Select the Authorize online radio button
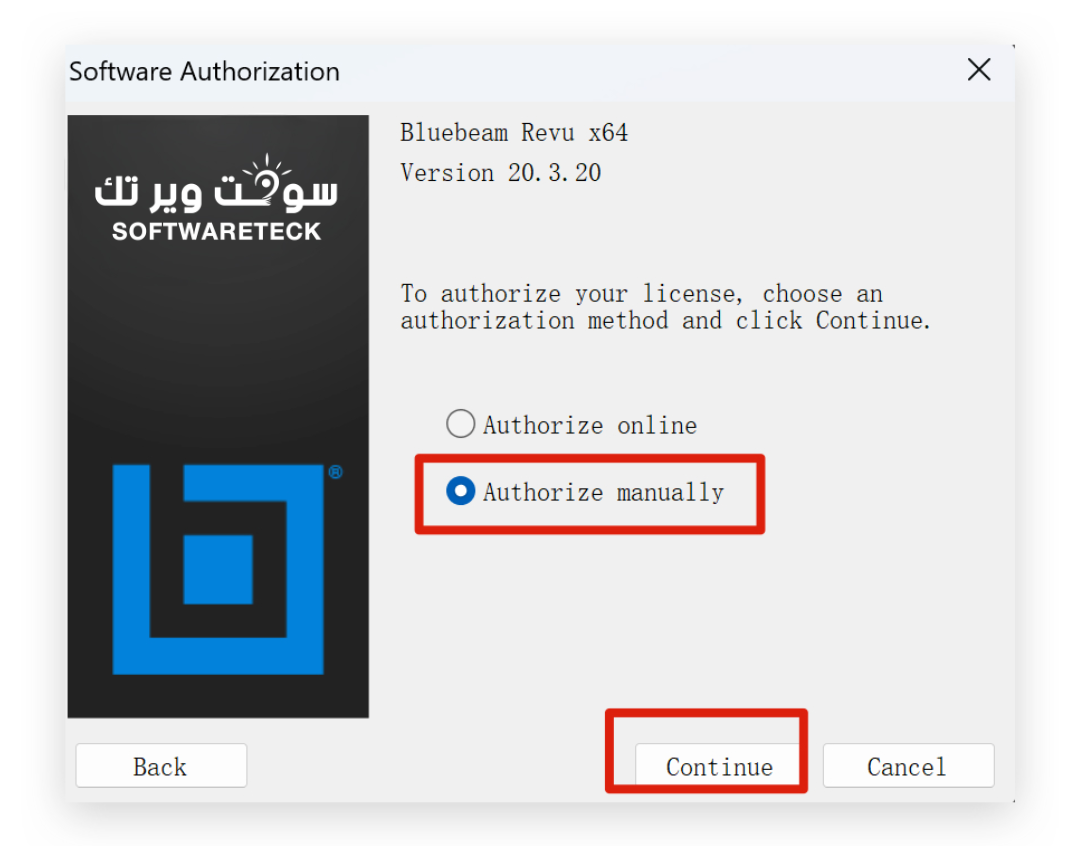Viewport: 1080px width, 846px height. [460, 424]
